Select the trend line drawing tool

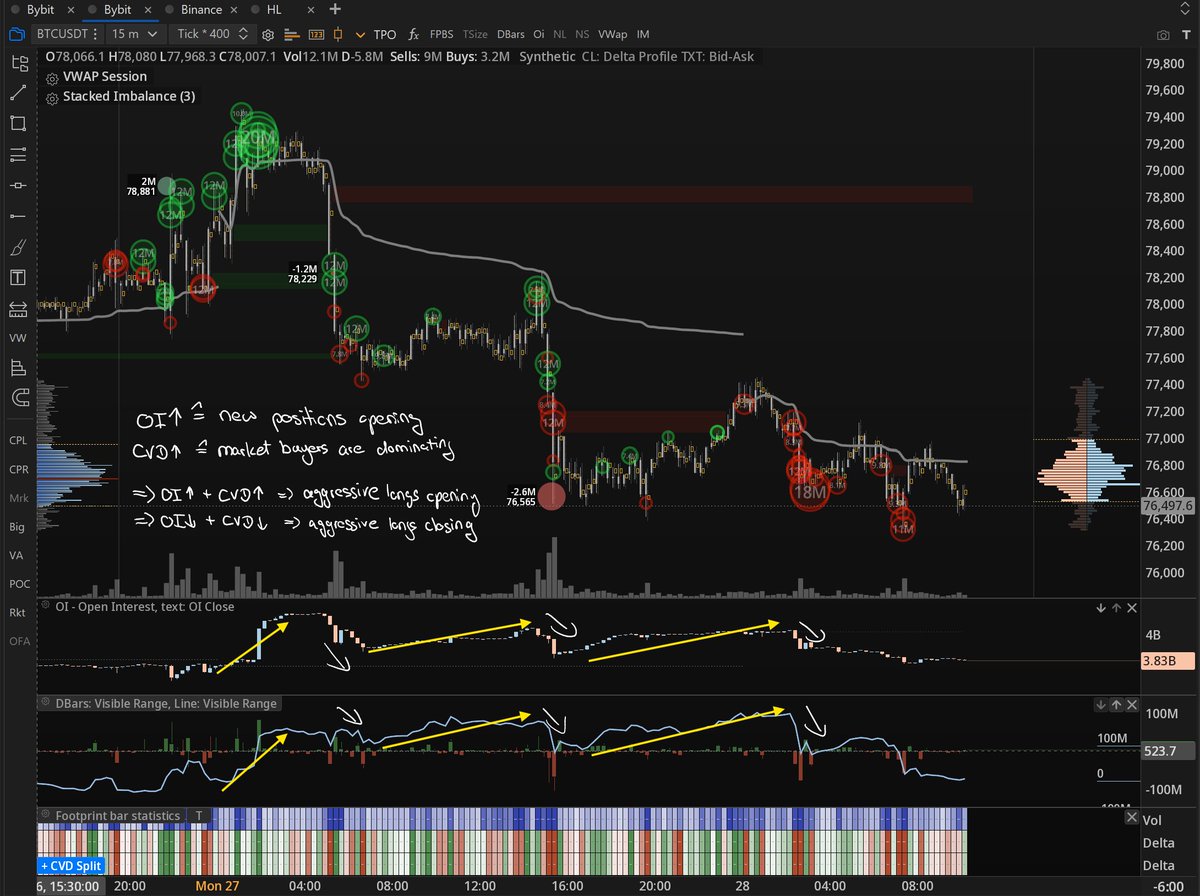coord(19,93)
